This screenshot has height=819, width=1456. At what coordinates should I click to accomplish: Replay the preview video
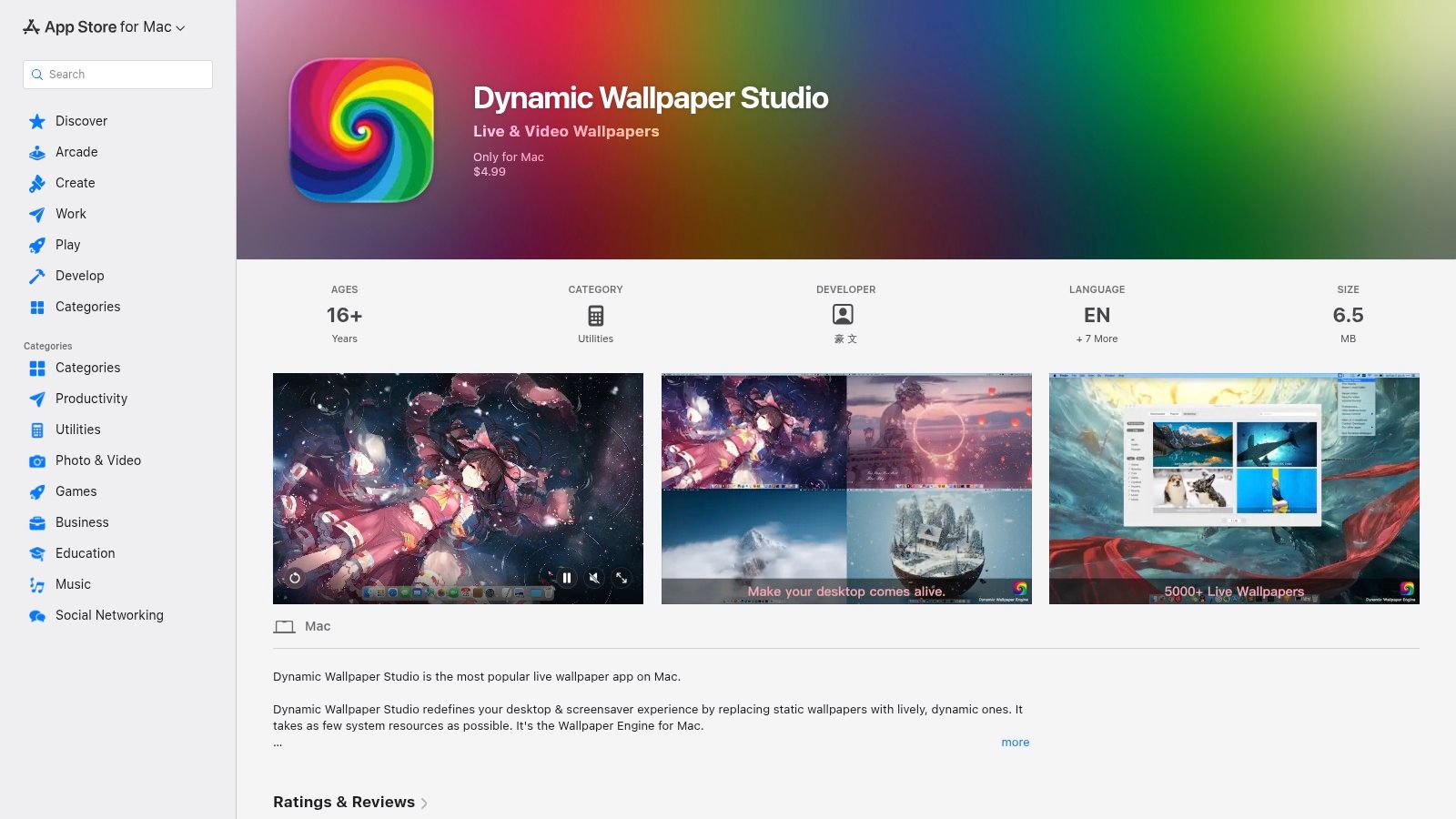point(295,578)
